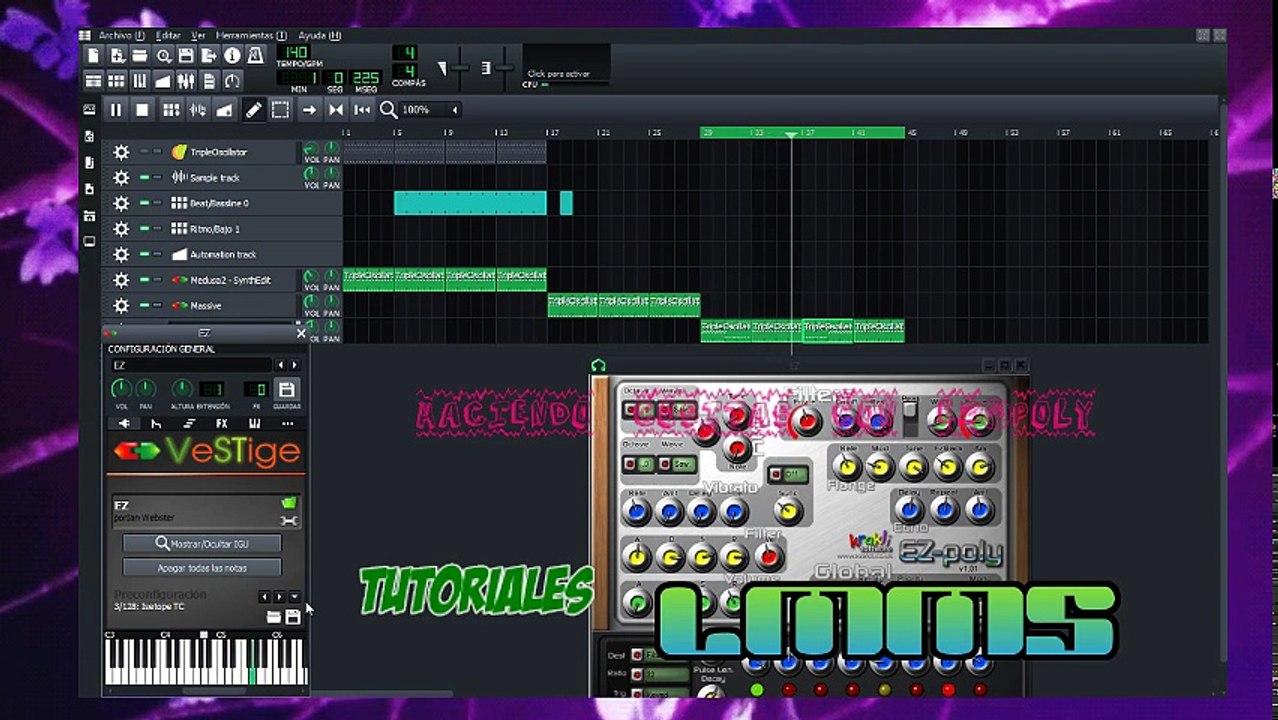Save the VeSTige preset with floppy icon
The height and width of the screenshot is (720, 1278).
click(293, 617)
